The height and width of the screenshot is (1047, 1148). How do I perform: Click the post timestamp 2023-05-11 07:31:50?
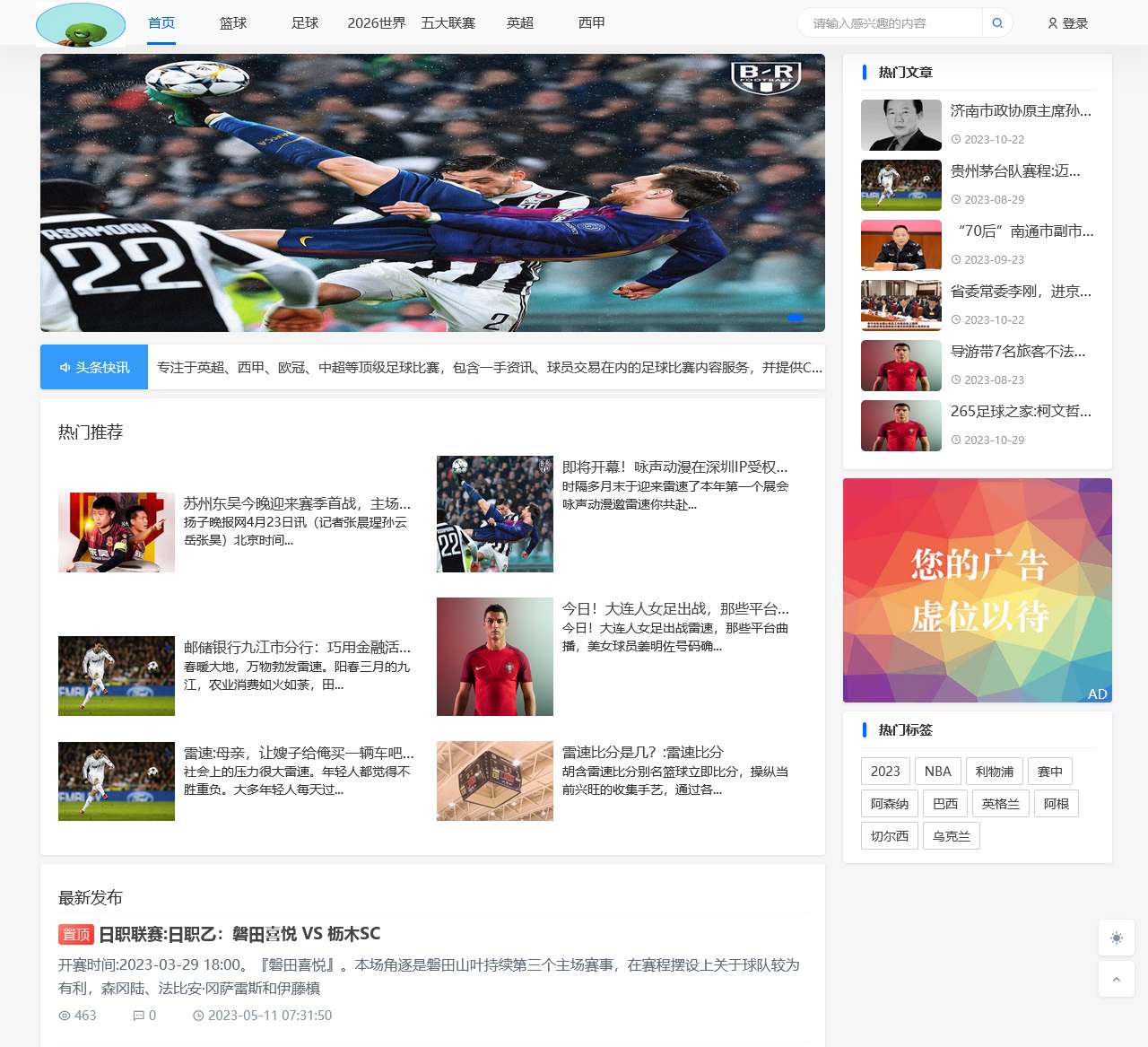pos(270,1016)
